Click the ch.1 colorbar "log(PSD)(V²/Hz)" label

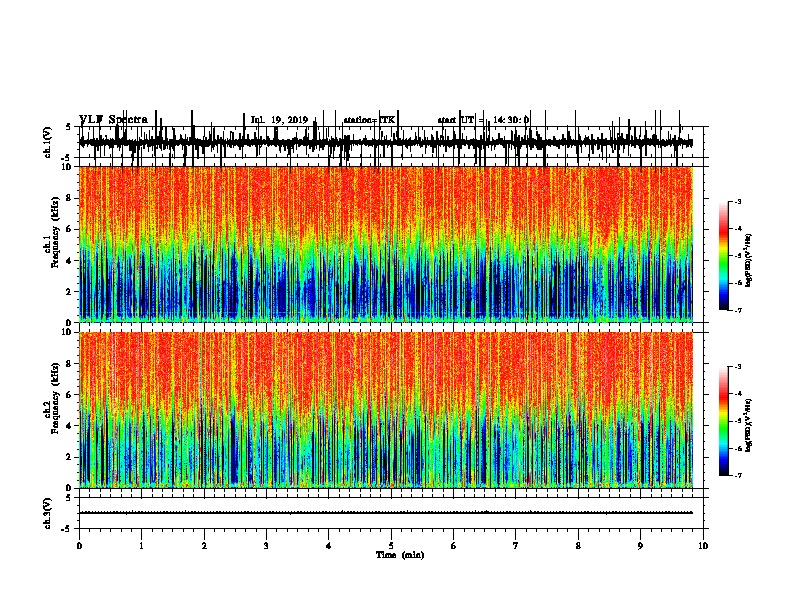(749, 260)
